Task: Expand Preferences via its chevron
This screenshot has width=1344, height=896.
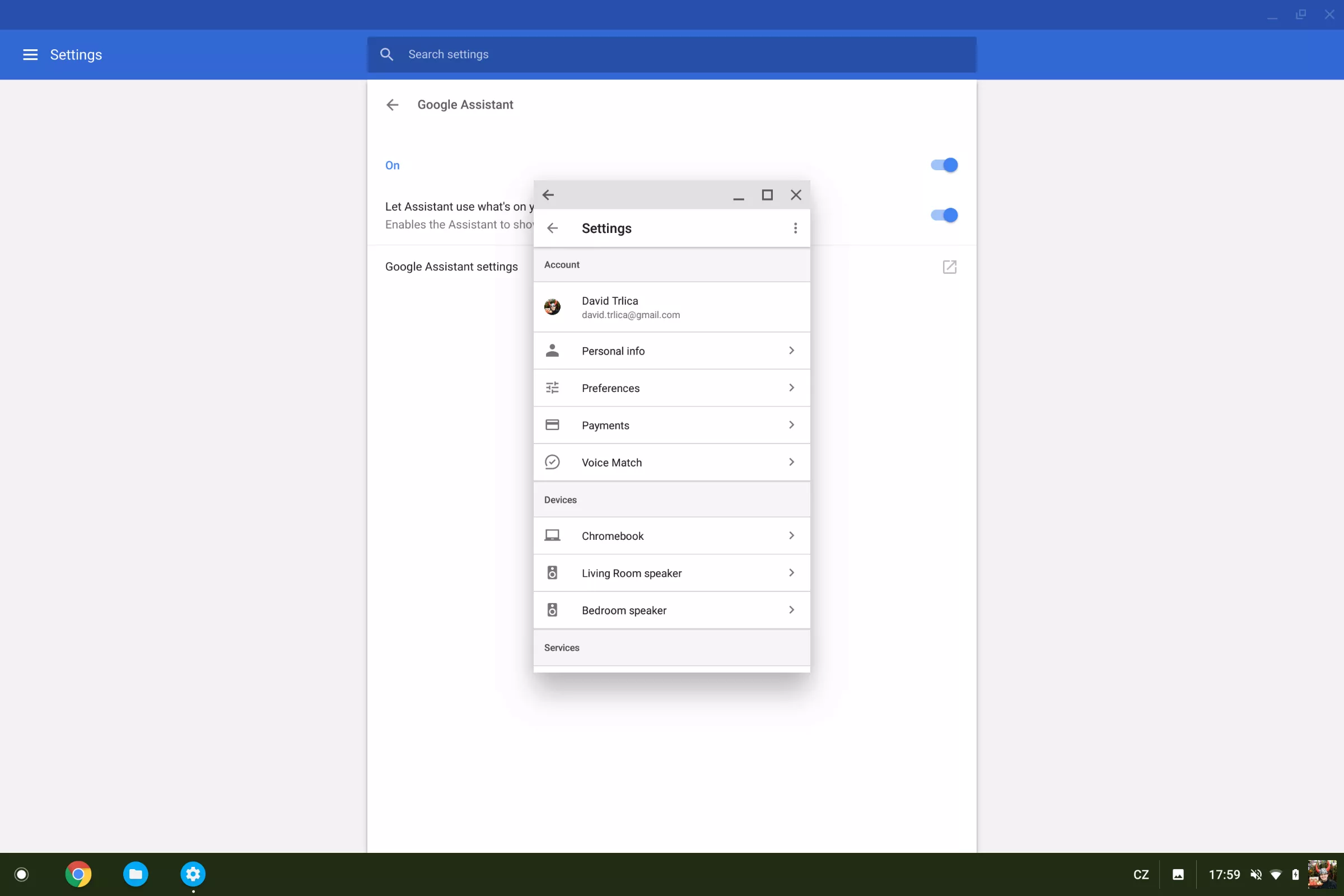Action: point(791,388)
